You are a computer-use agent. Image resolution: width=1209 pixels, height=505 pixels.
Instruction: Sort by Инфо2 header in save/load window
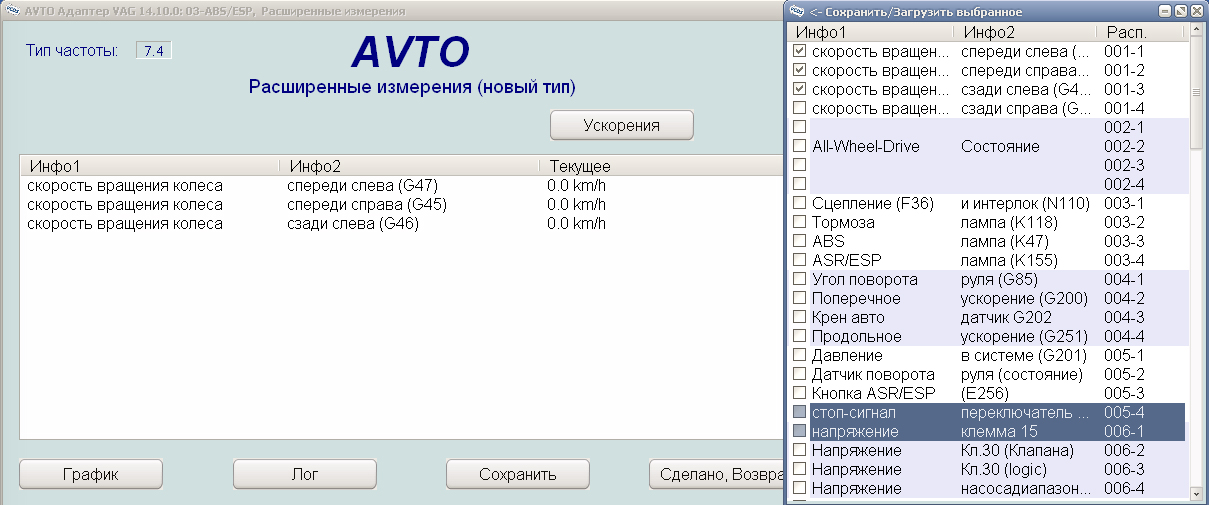pyautogui.click(x=1027, y=32)
